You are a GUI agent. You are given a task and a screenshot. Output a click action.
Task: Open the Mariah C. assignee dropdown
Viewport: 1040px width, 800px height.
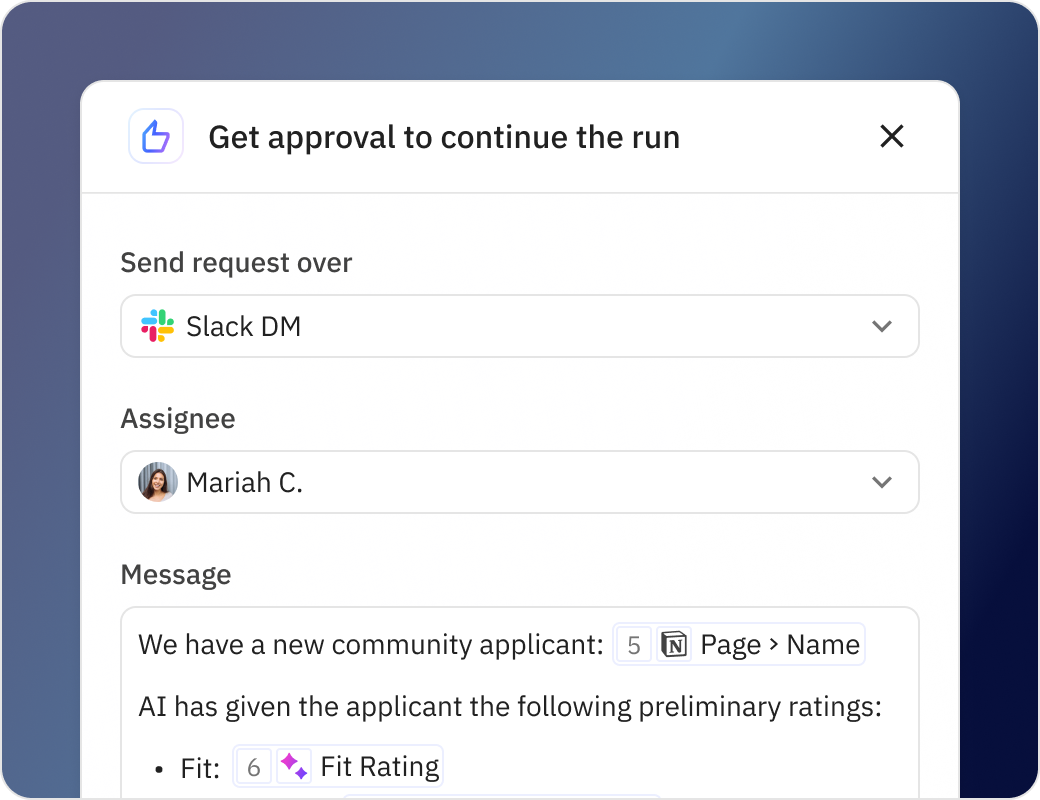pyautogui.click(x=519, y=482)
